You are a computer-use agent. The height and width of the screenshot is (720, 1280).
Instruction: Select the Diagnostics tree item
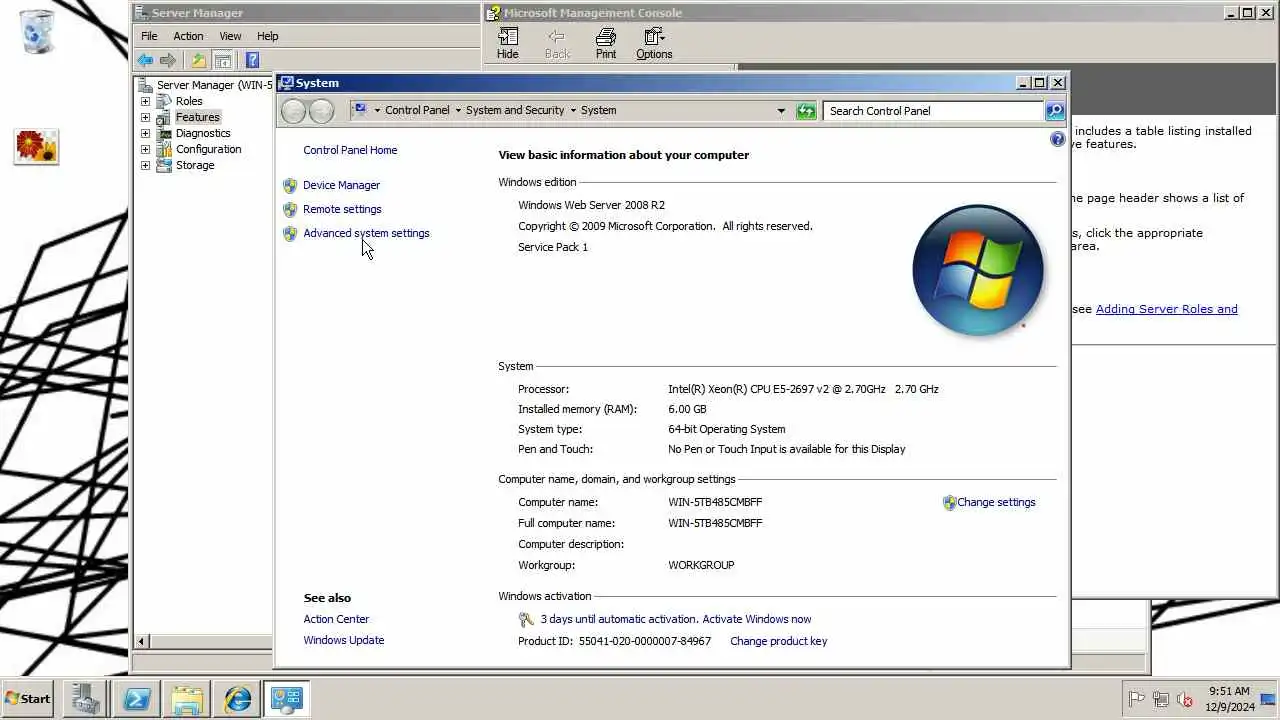tap(203, 133)
